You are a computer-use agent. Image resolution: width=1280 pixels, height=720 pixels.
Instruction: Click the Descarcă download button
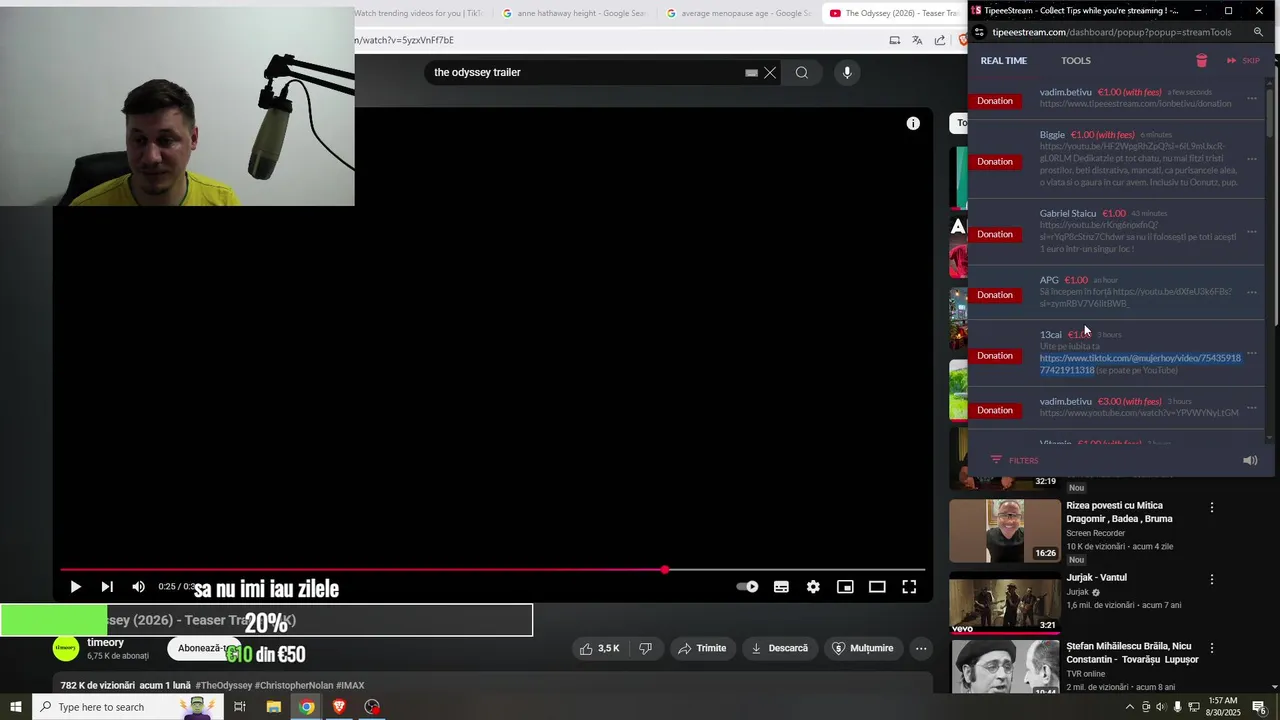[x=779, y=648]
